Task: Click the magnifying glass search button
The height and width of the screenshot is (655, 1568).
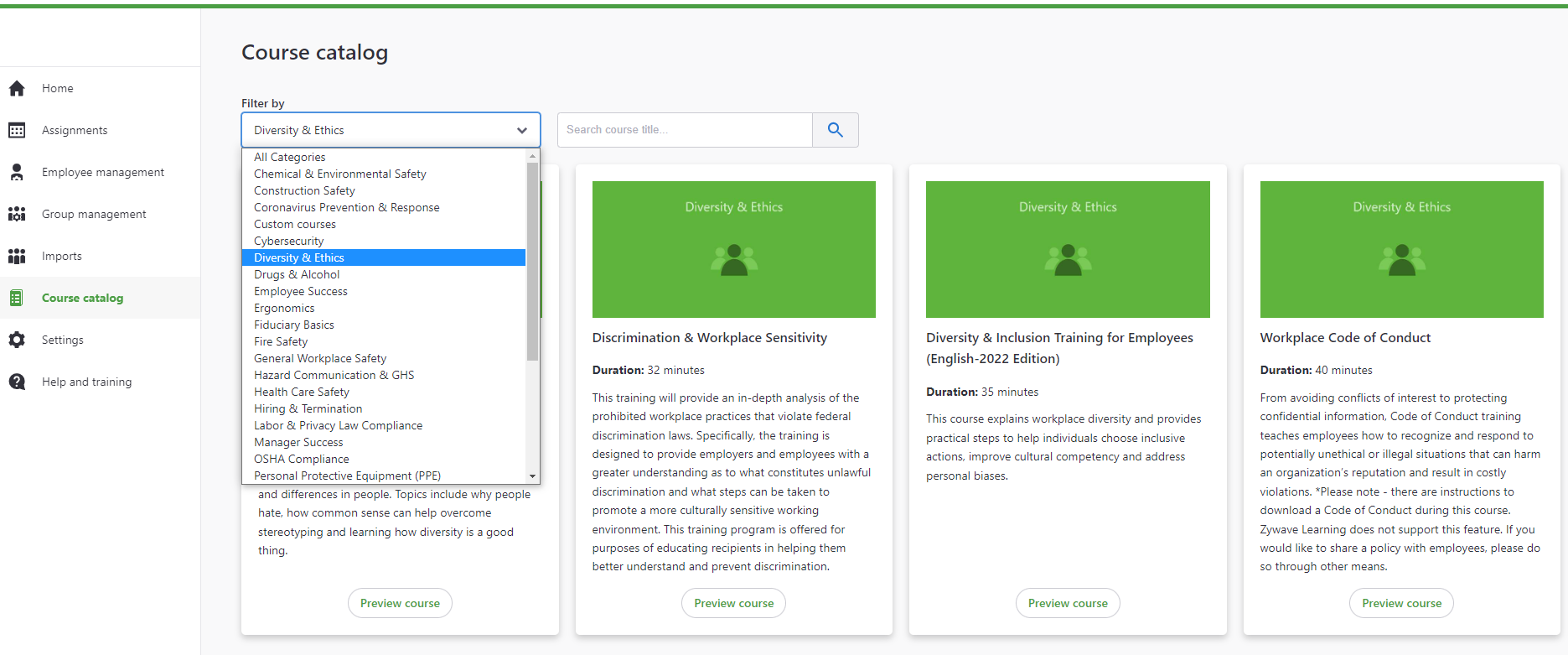Action: click(x=835, y=130)
